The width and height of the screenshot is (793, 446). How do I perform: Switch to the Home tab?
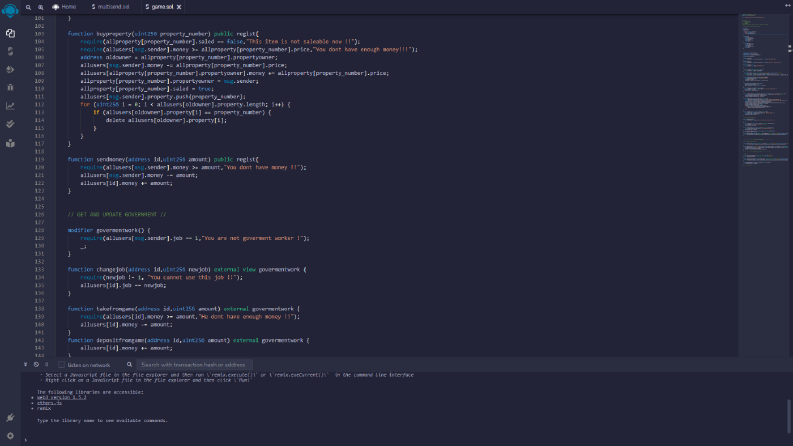click(64, 7)
